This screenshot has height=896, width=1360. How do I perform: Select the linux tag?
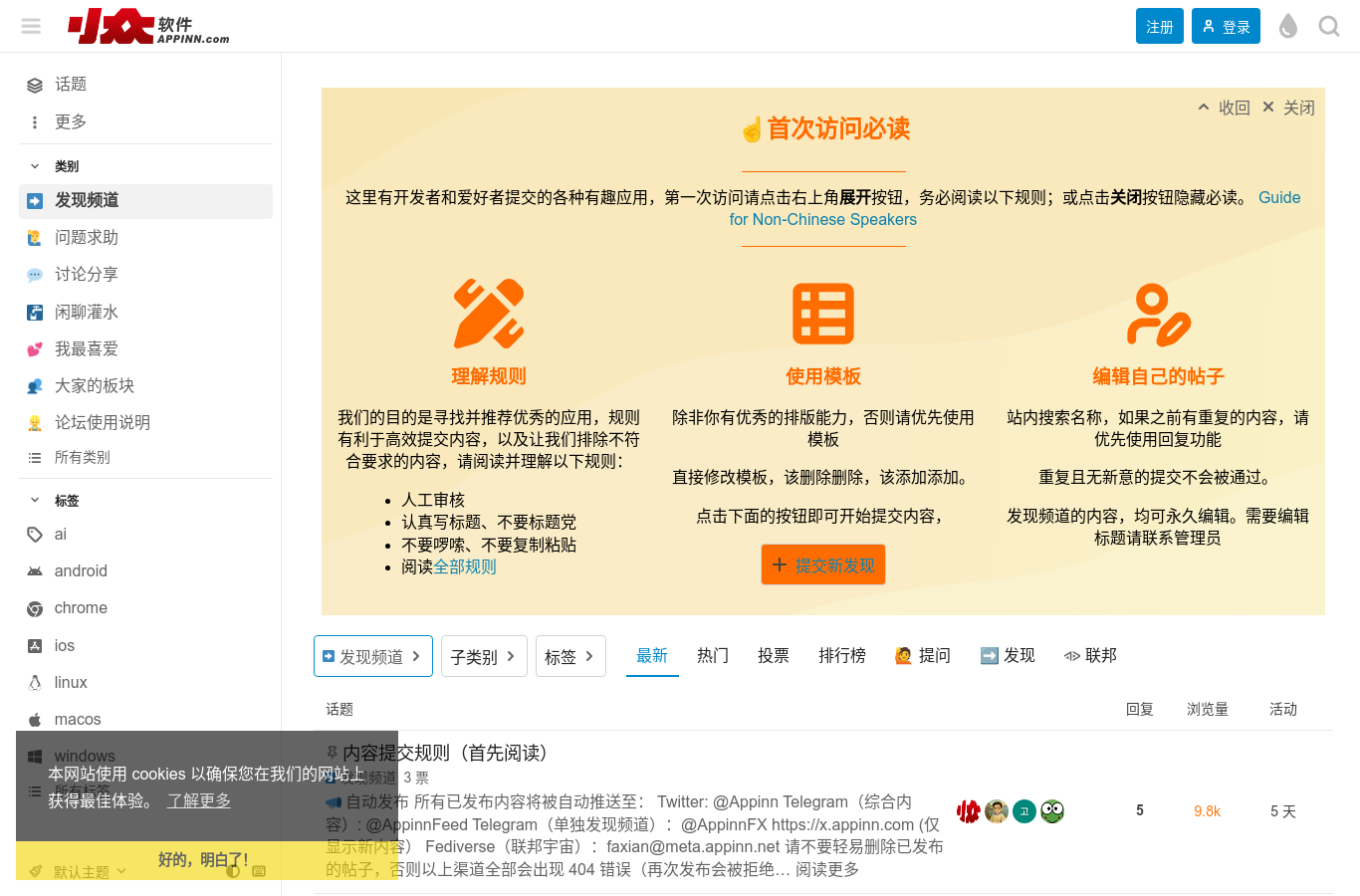pos(145,683)
